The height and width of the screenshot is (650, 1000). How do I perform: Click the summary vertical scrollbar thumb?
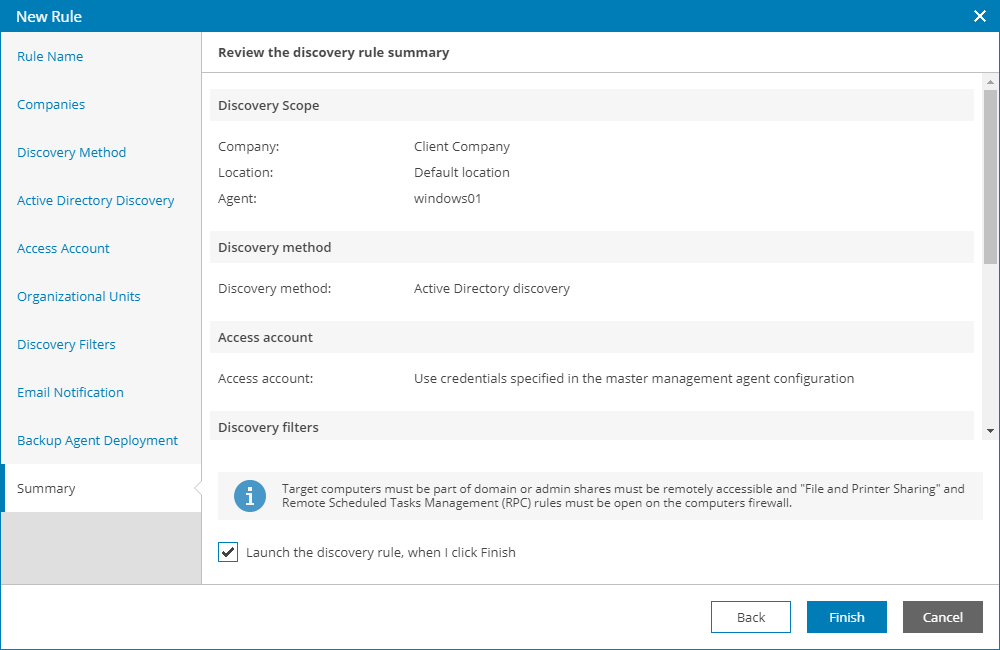(990, 175)
